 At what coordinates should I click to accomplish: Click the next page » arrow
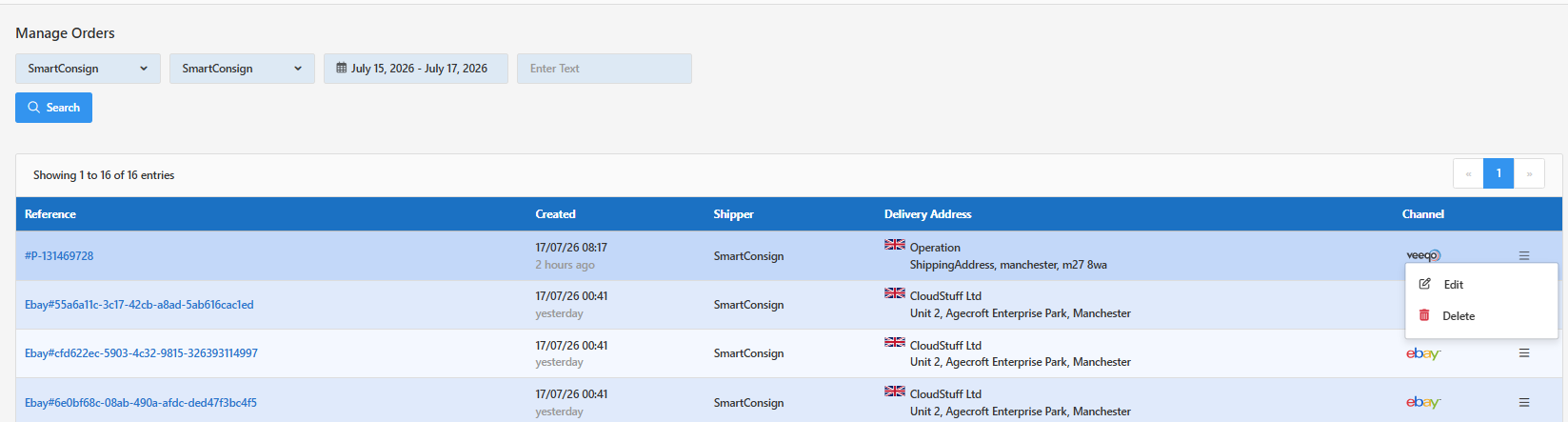pyautogui.click(x=1529, y=173)
